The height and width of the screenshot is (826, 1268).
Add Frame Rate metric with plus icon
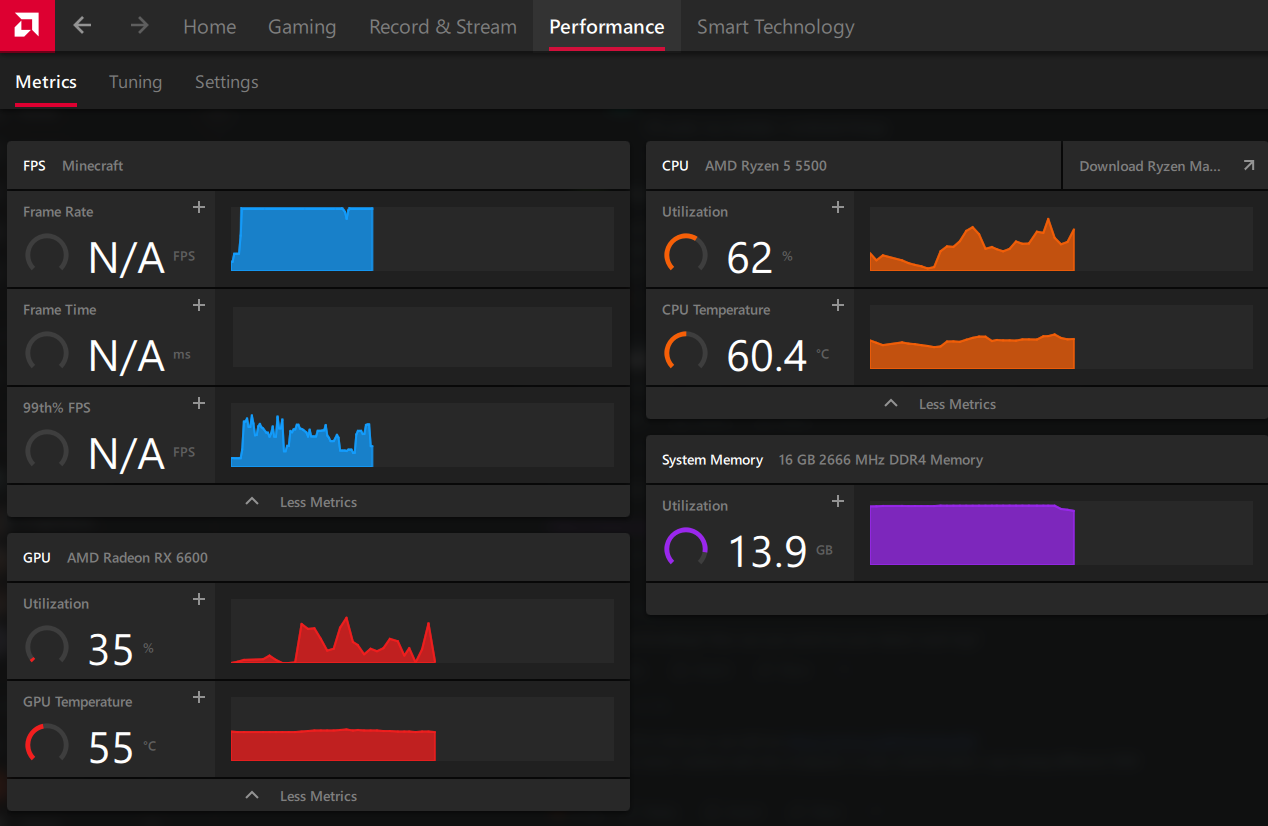click(199, 207)
